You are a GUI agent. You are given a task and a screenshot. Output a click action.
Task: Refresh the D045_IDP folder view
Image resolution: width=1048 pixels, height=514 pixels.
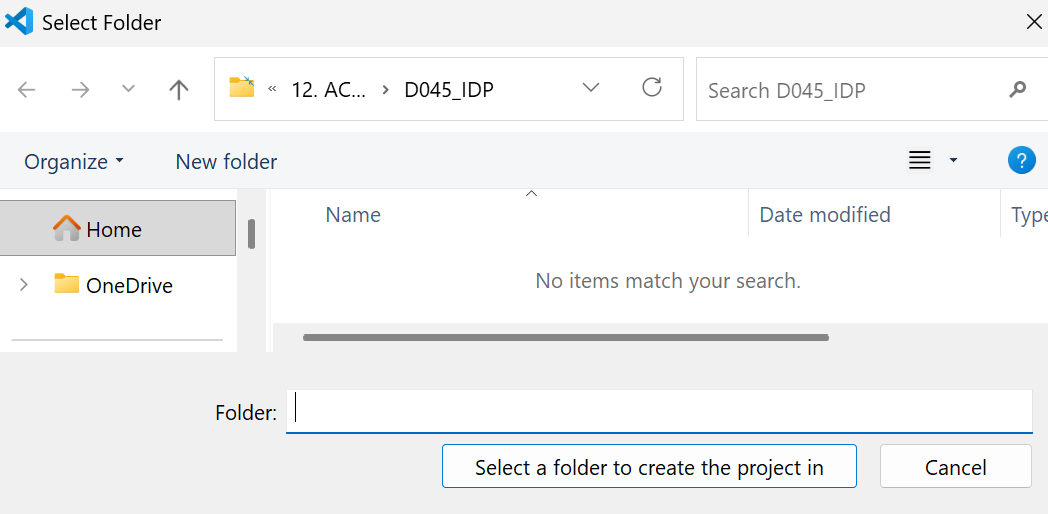[x=652, y=88]
